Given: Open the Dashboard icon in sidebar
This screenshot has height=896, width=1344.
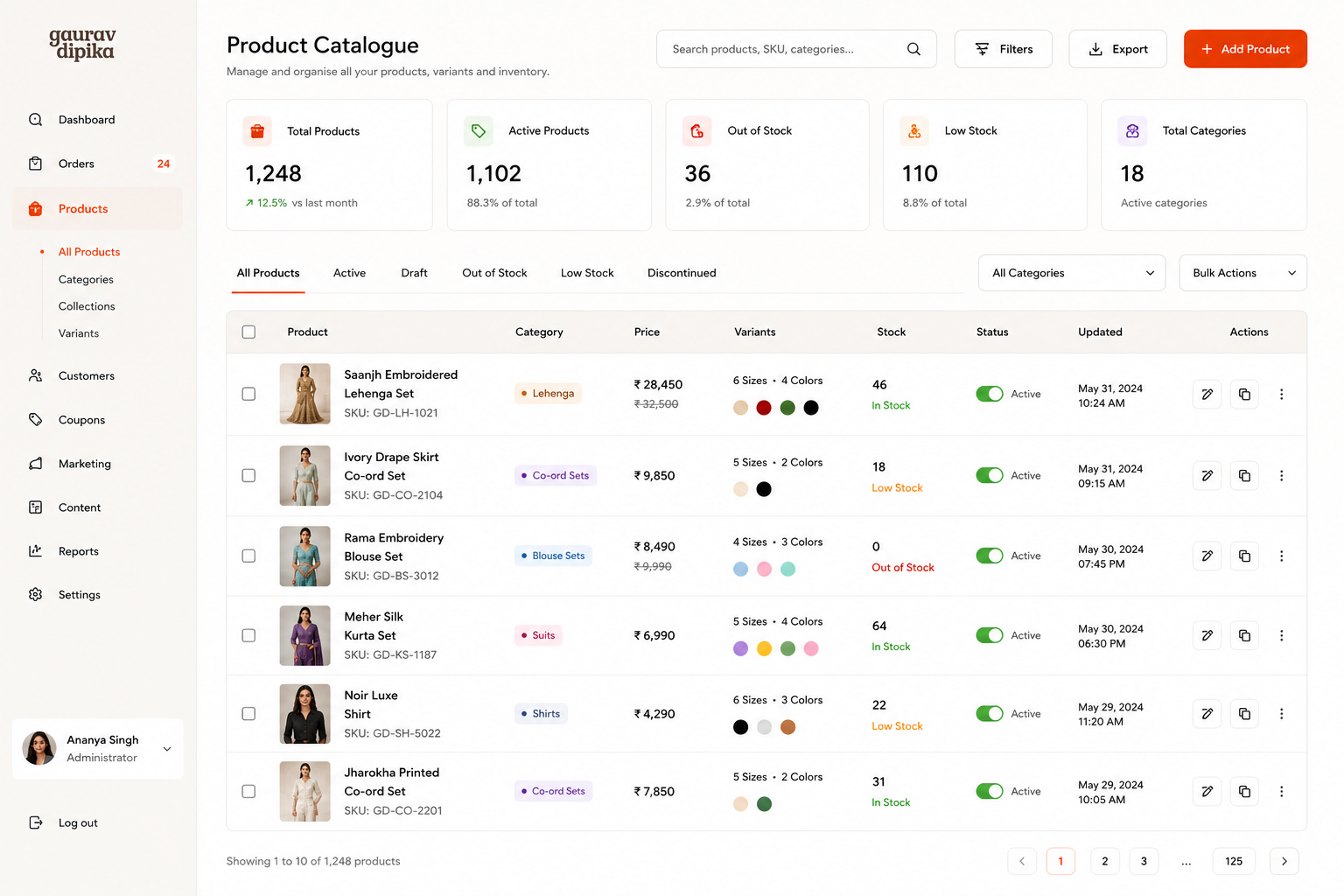Looking at the screenshot, I should (35, 120).
